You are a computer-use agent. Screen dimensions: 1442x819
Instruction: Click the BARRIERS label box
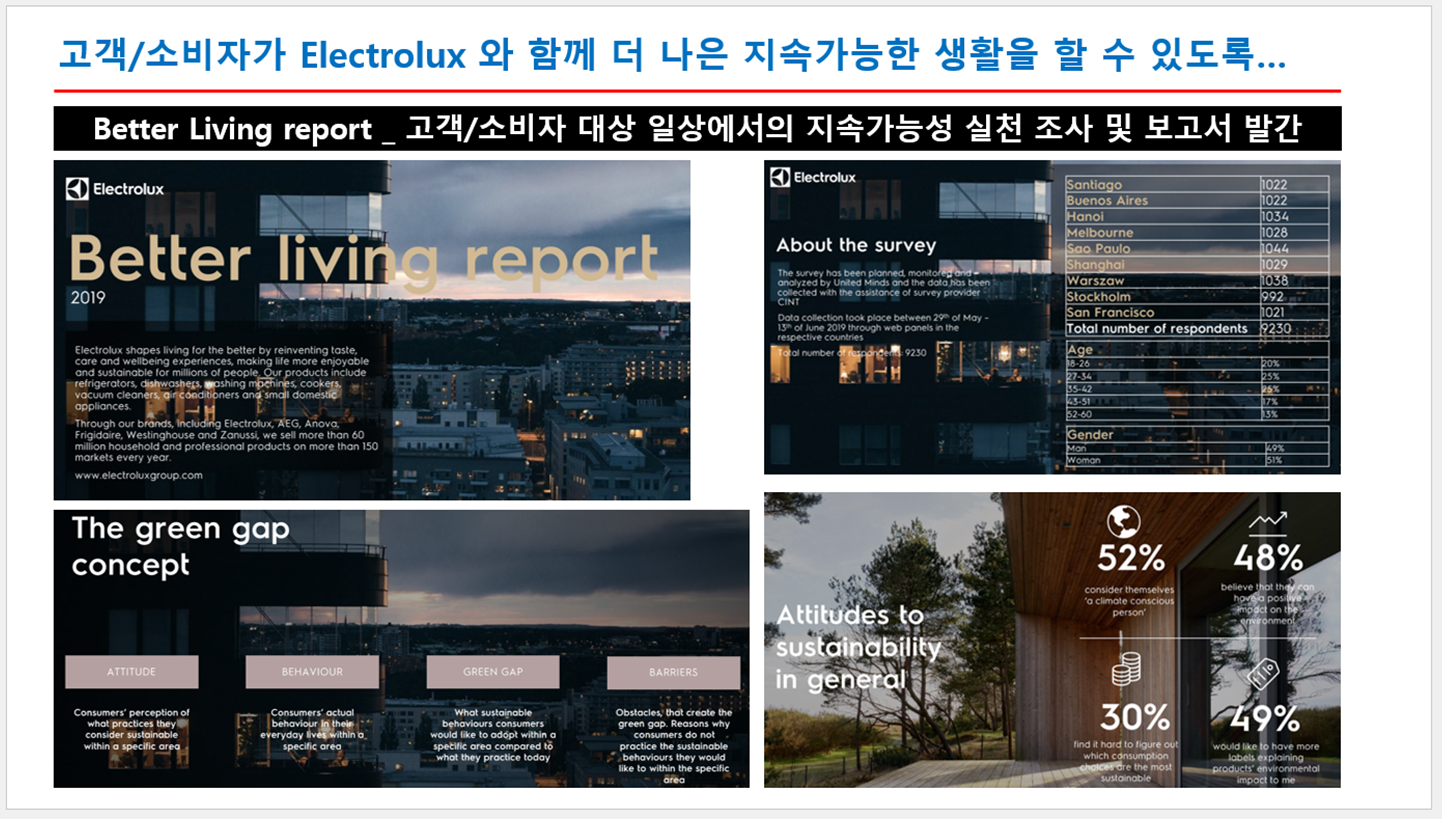tap(673, 672)
